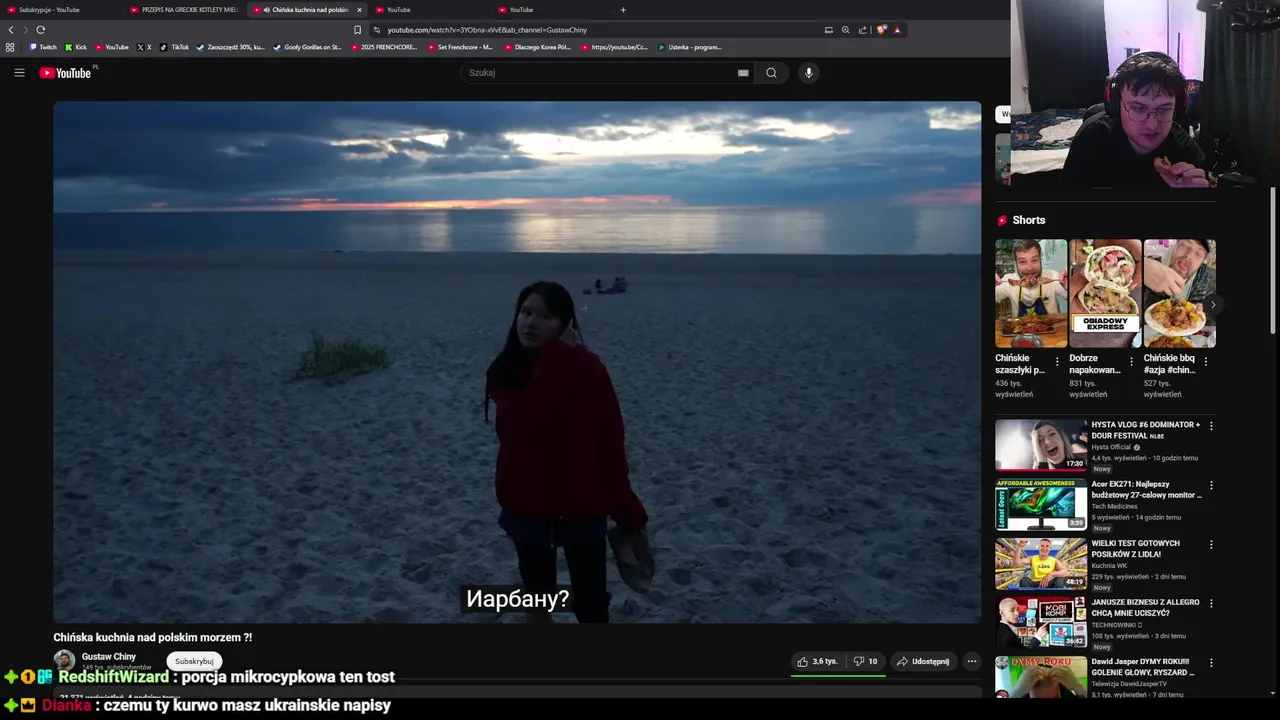Reload the page with refresh icon
Viewport: 1280px width, 720px height.
click(41, 30)
